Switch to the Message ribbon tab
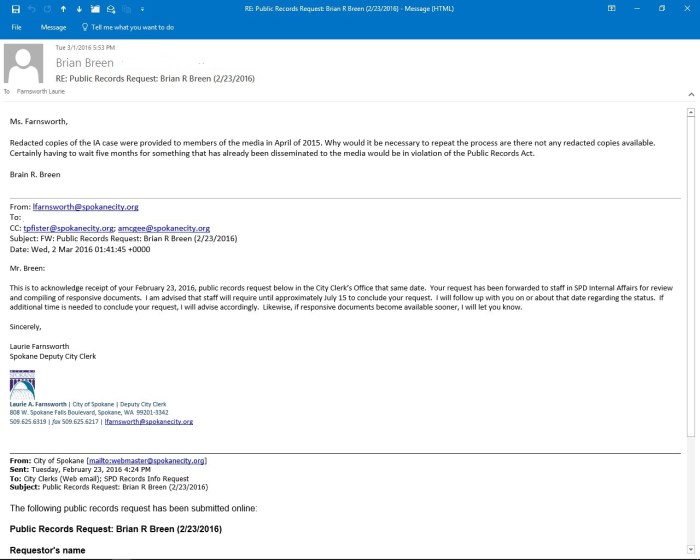 [53, 28]
